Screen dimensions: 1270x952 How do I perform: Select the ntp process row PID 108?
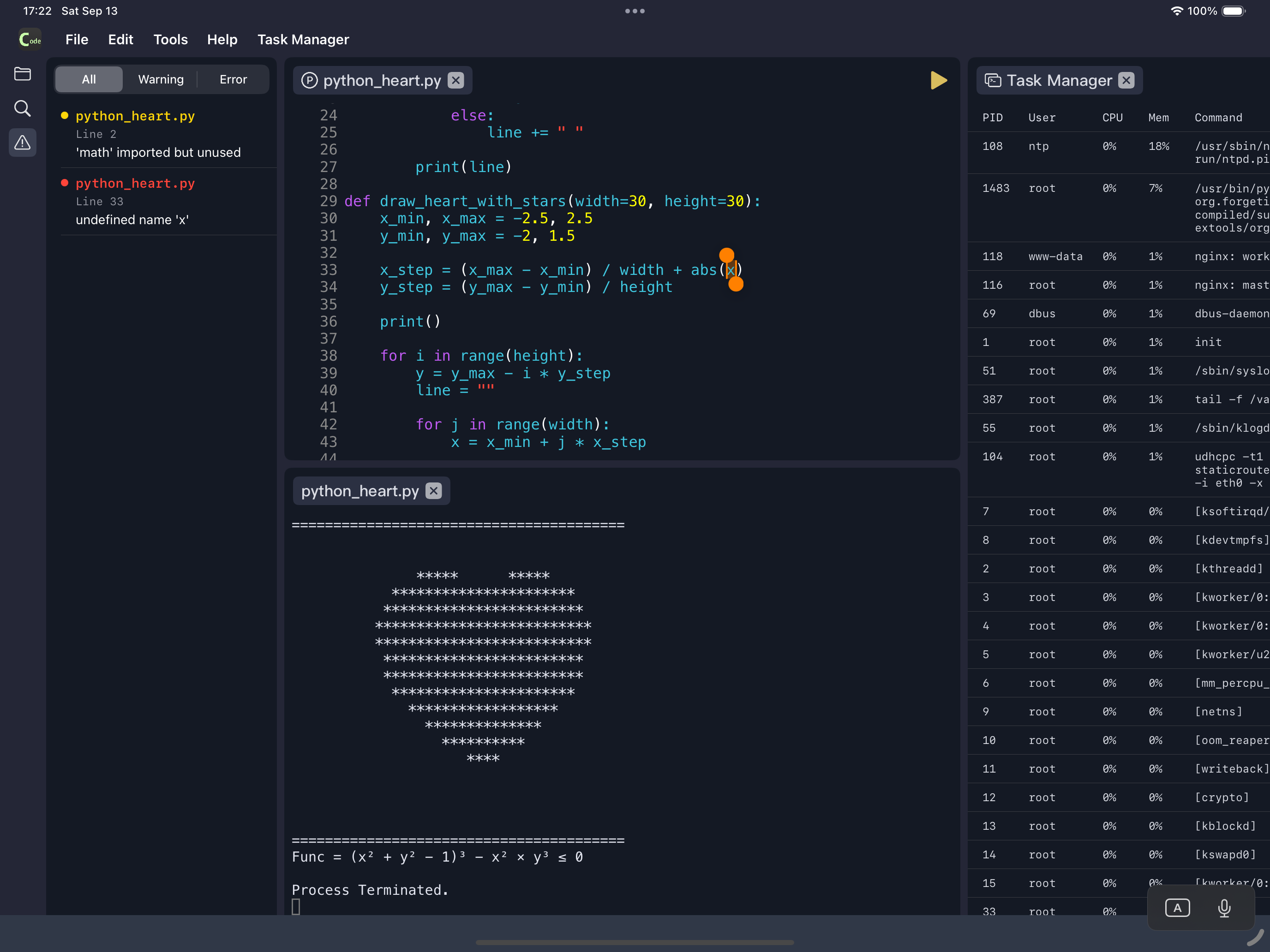[x=1119, y=153]
